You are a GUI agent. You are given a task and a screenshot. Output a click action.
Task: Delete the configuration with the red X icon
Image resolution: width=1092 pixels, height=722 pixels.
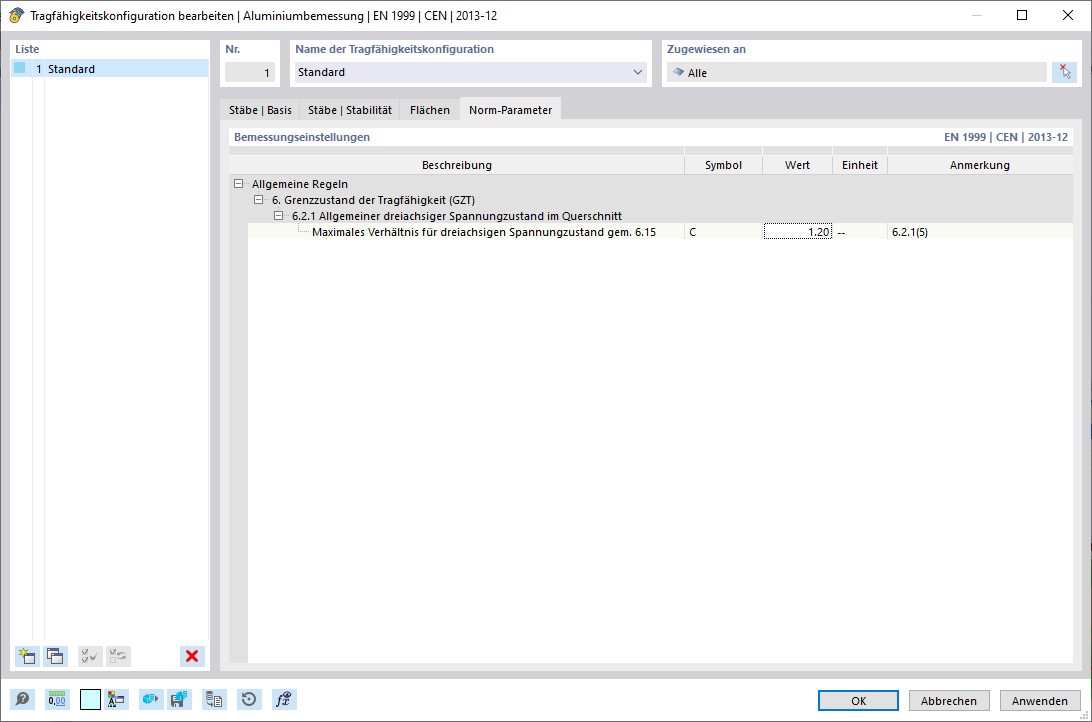191,656
